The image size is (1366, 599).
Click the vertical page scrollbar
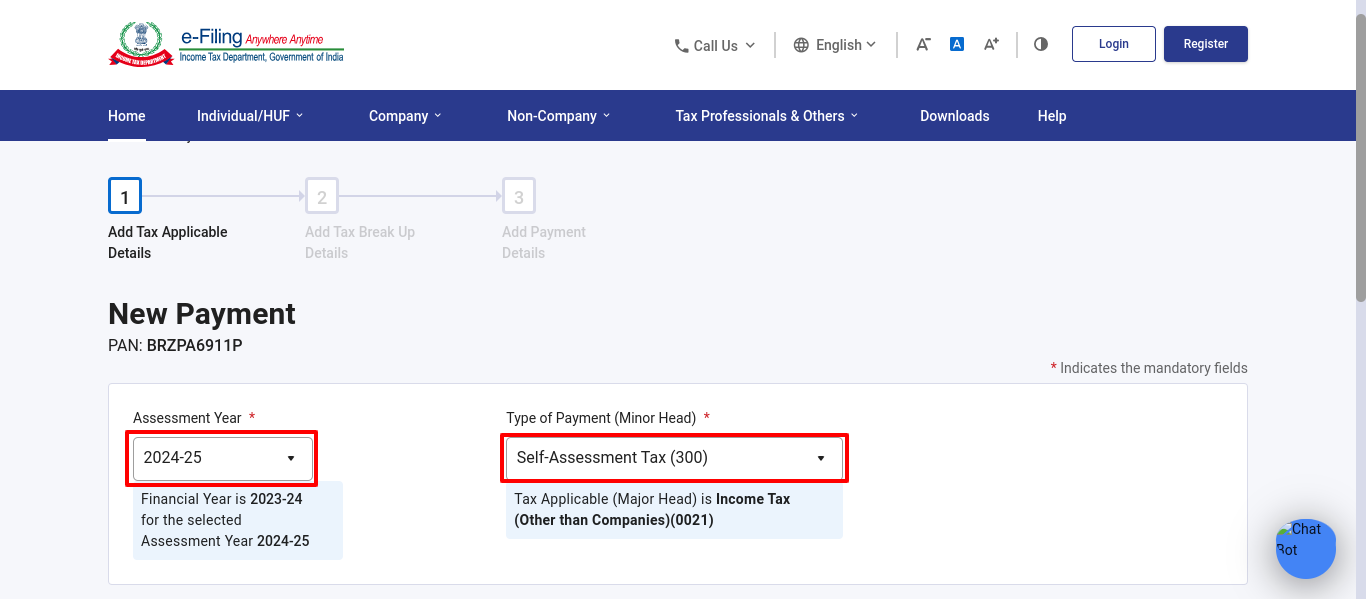click(1360, 150)
